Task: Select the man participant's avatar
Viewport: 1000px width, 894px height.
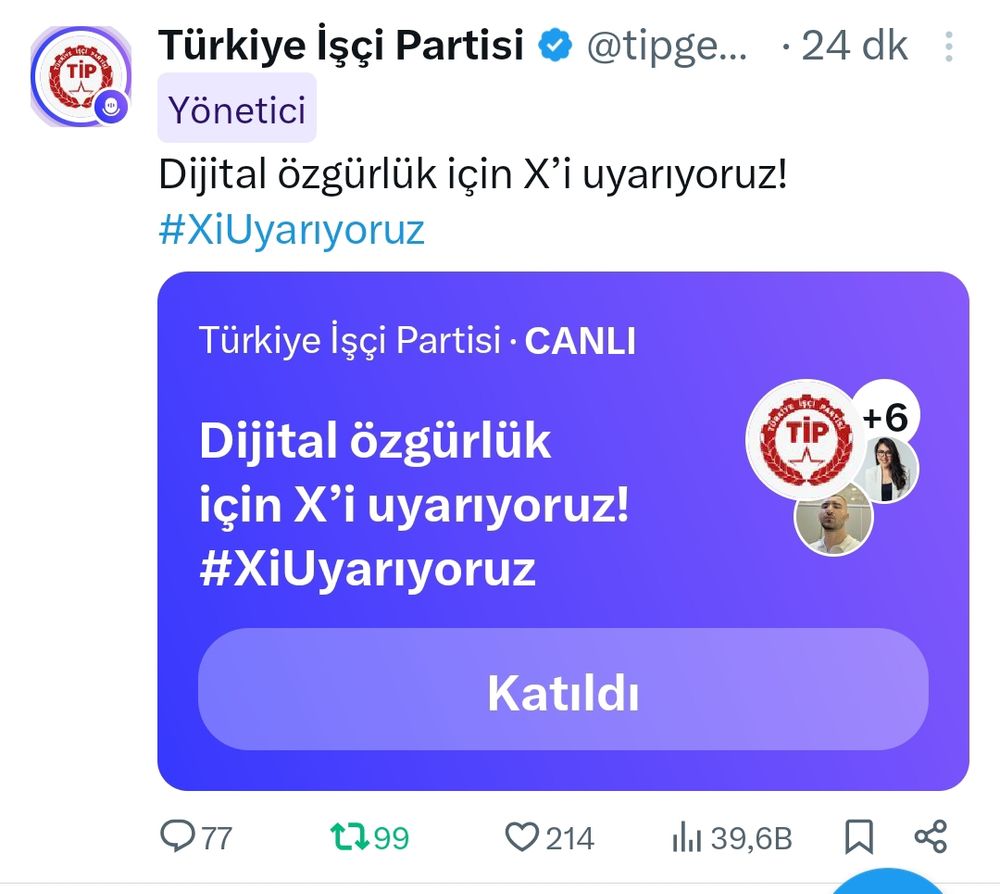Action: [833, 518]
